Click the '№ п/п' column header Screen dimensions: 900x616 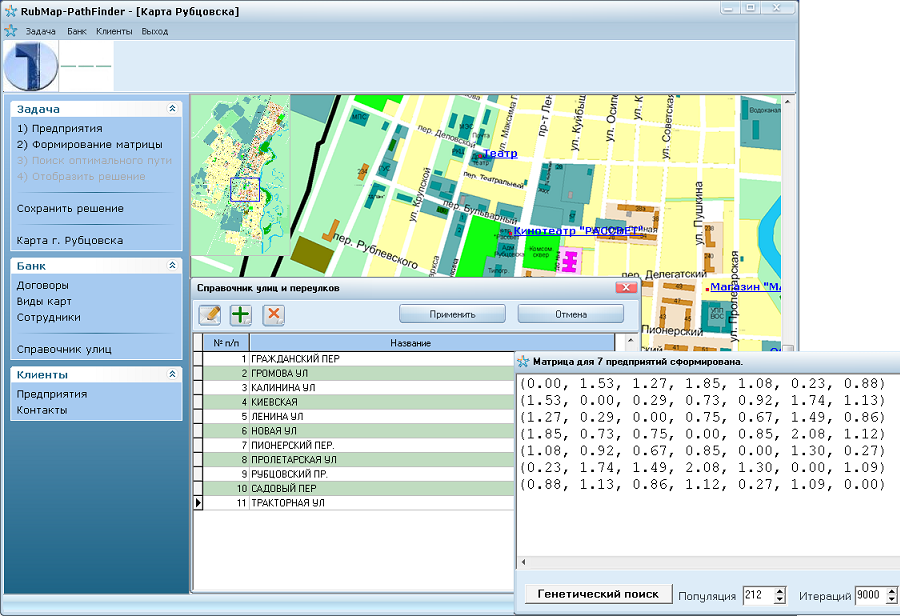pos(226,343)
